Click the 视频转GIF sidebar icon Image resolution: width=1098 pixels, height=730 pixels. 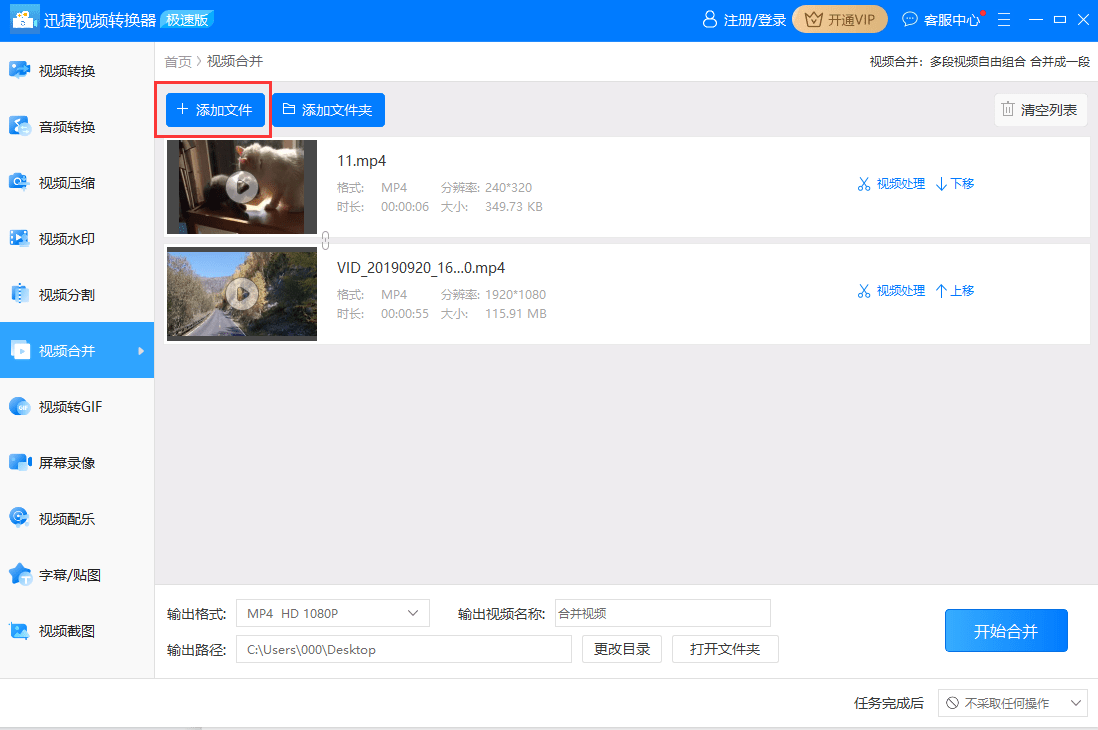[20, 407]
